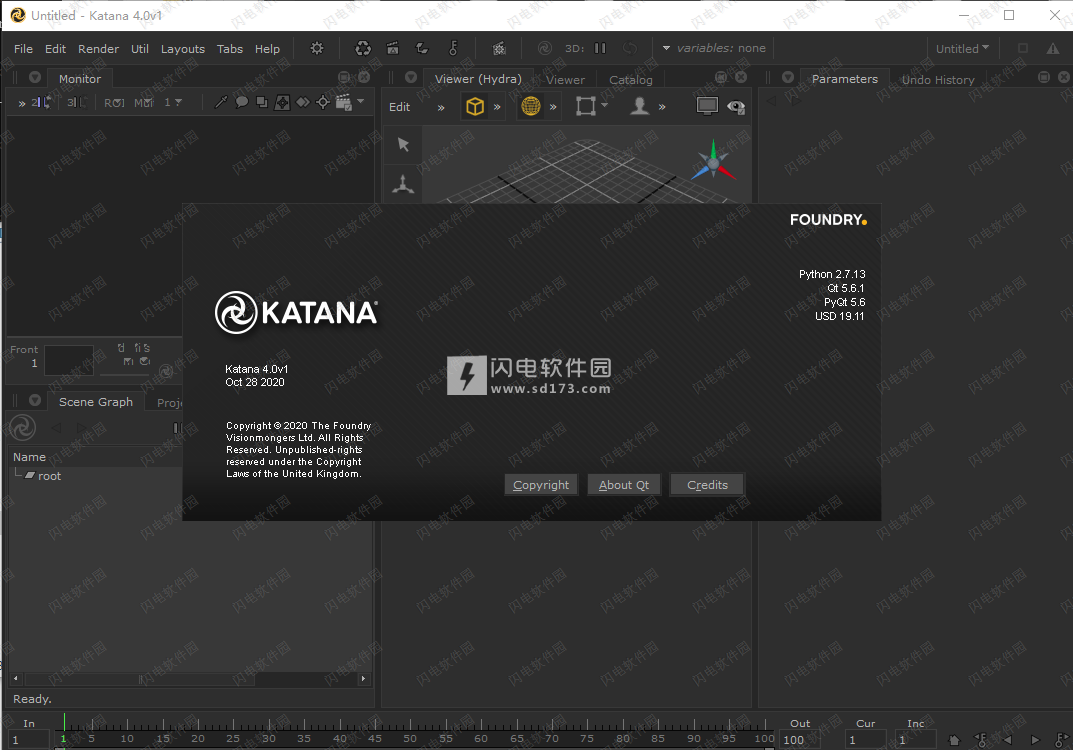Expand the variables: none dropdown
Image resolution: width=1073 pixels, height=750 pixels.
714,48
